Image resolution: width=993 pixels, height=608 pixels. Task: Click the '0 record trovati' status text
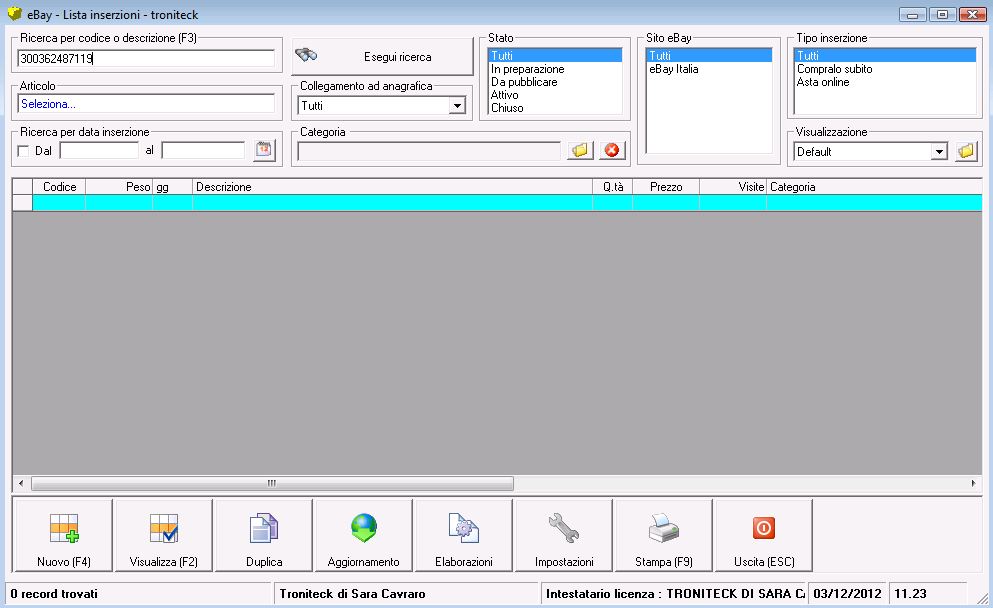click(x=54, y=594)
